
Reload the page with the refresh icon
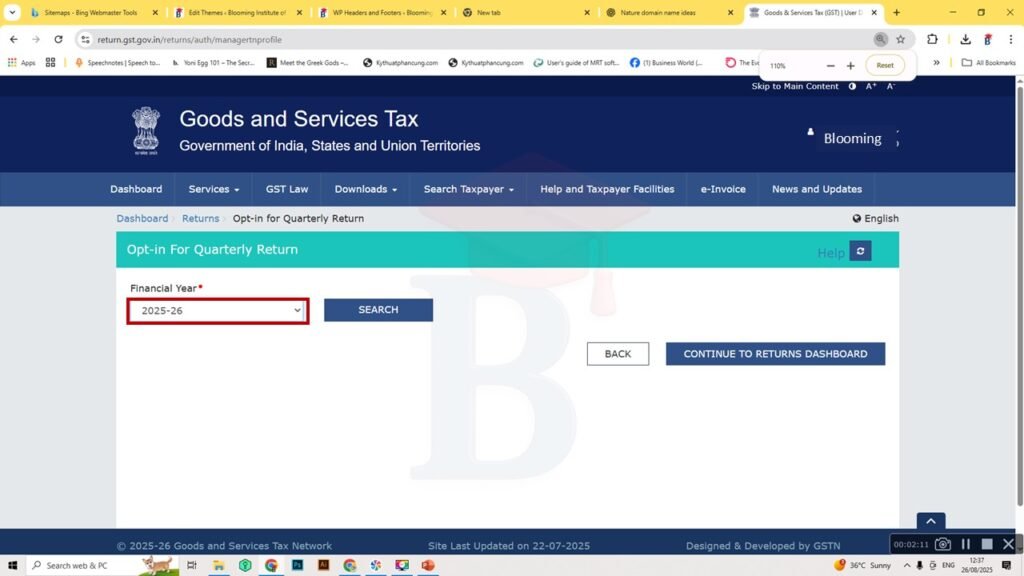pyautogui.click(x=58, y=39)
